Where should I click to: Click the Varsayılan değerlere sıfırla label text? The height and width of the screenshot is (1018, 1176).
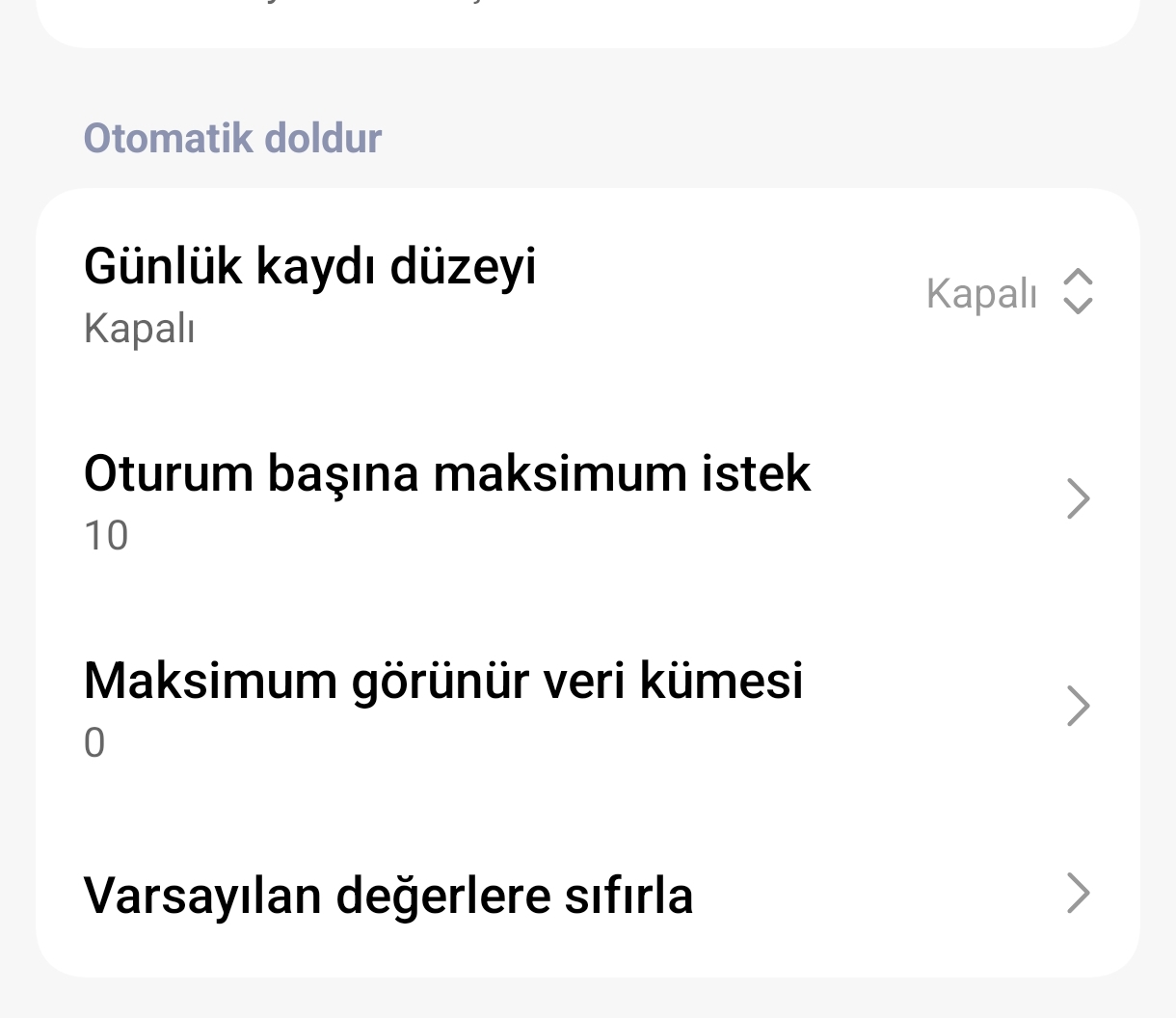click(388, 895)
